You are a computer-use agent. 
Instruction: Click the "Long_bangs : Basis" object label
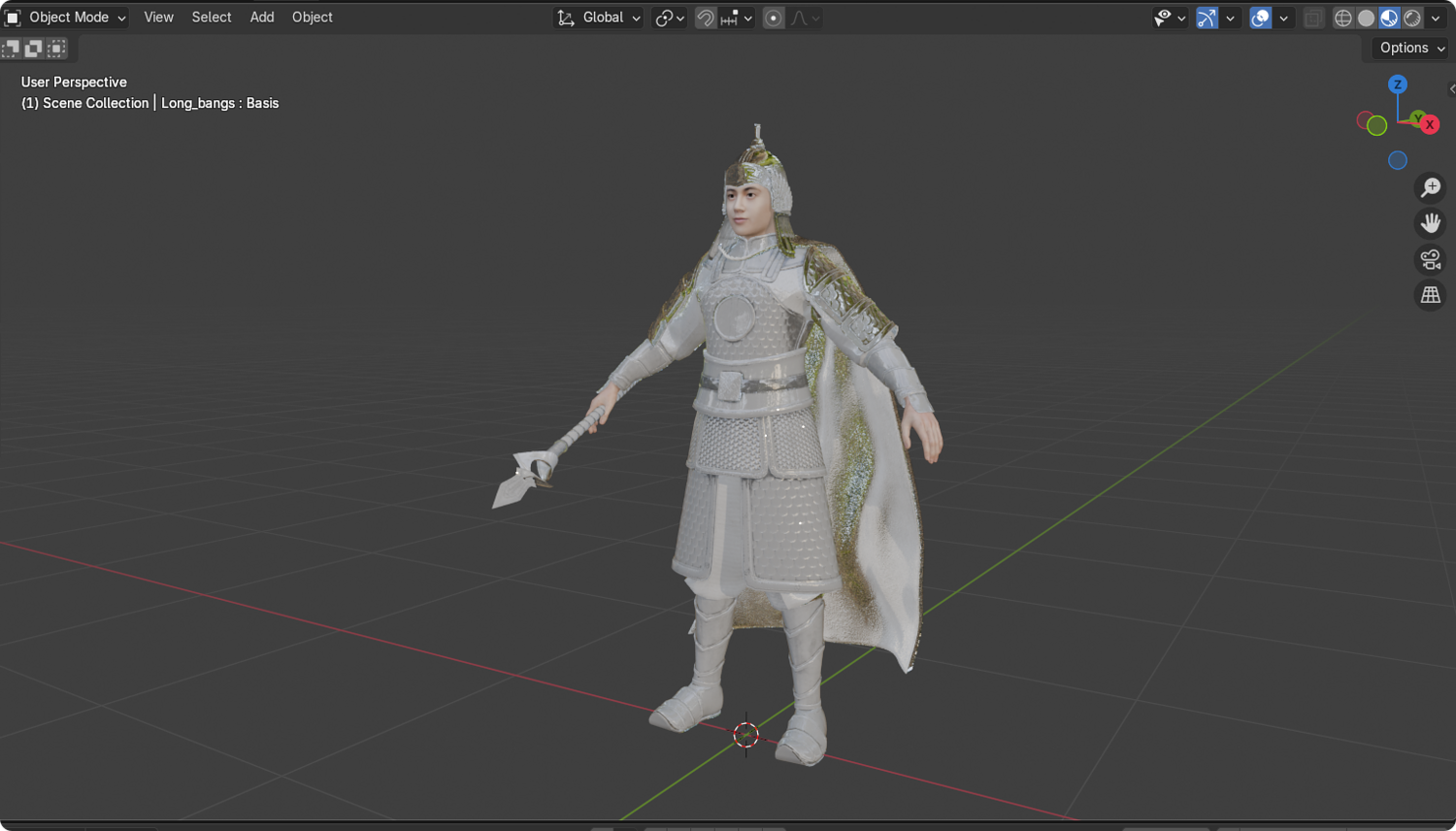point(220,103)
